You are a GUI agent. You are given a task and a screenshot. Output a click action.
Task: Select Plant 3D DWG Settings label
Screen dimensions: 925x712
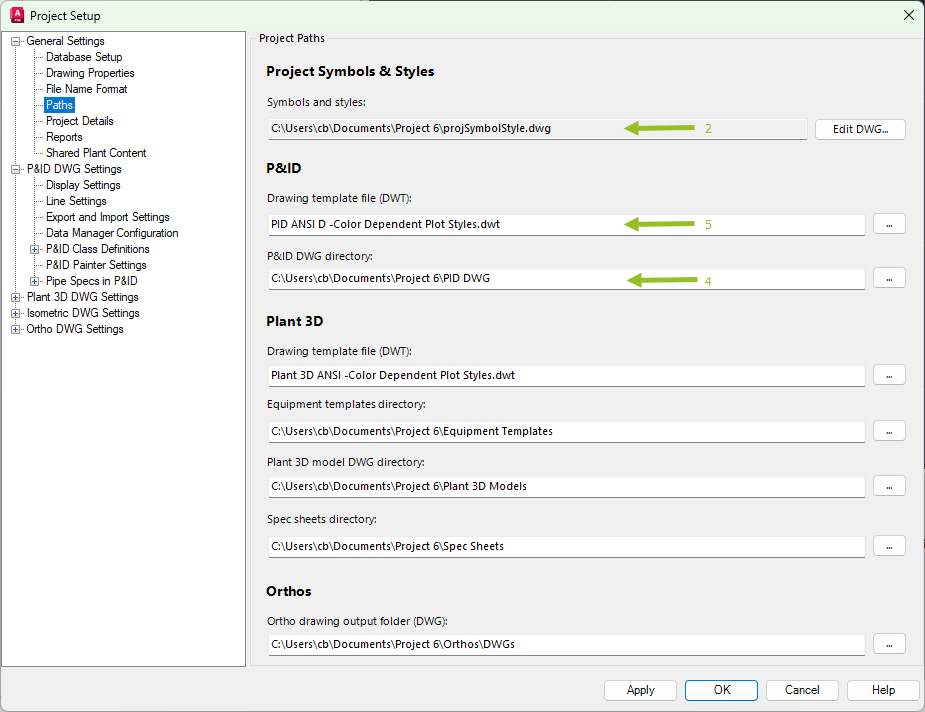point(83,297)
